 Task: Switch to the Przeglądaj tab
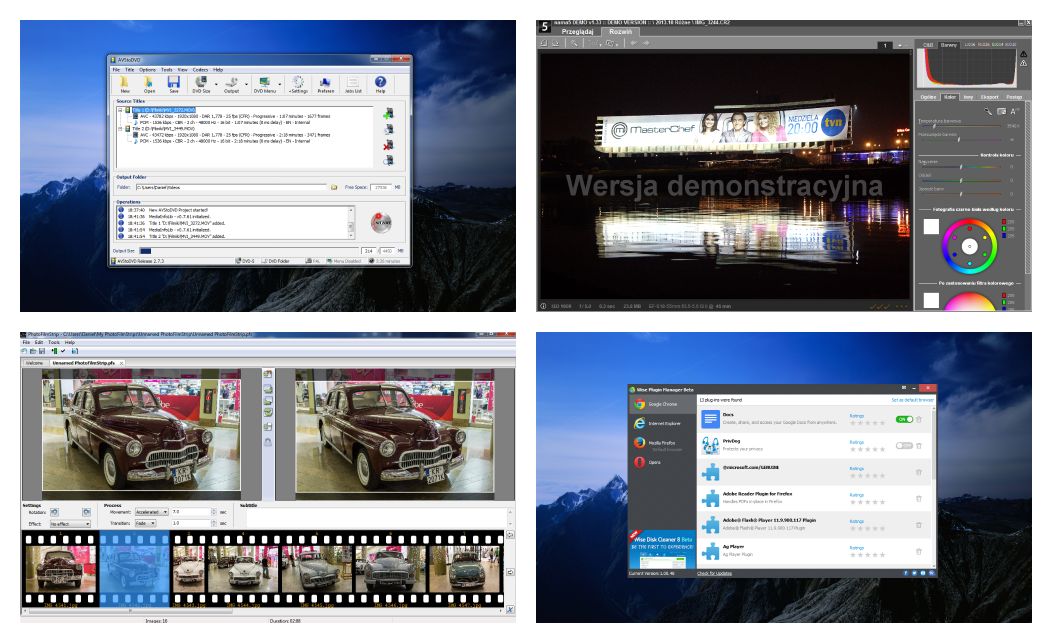point(580,31)
